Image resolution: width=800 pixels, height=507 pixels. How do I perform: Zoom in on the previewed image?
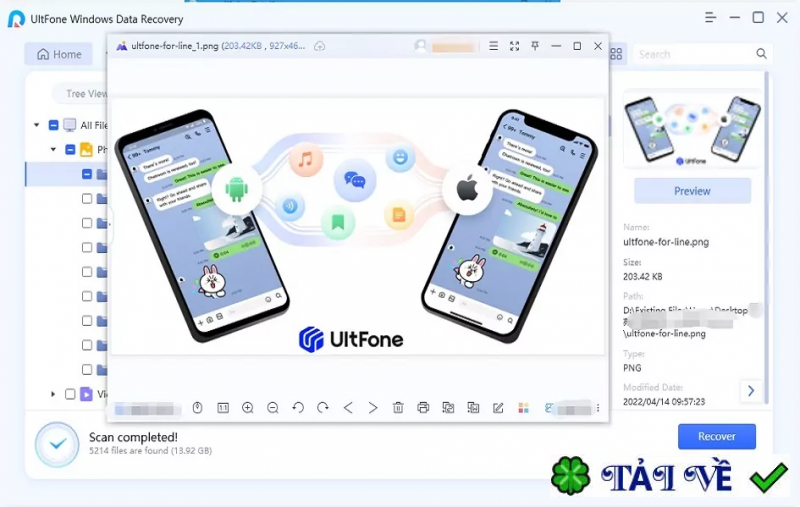248,408
